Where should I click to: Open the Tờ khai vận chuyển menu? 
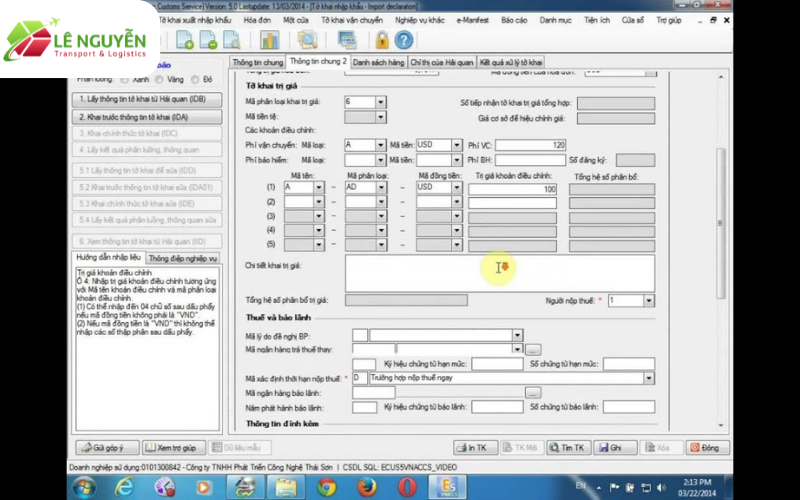(x=352, y=20)
